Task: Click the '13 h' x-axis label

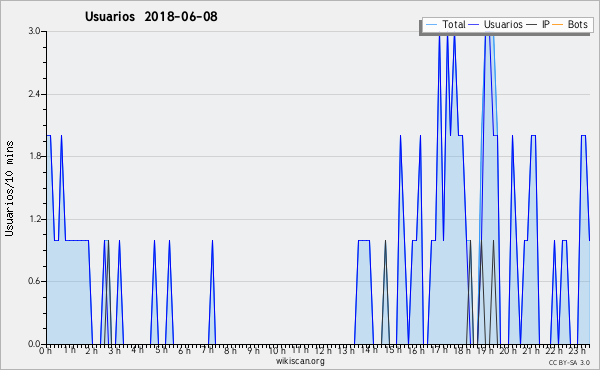Action: click(346, 351)
